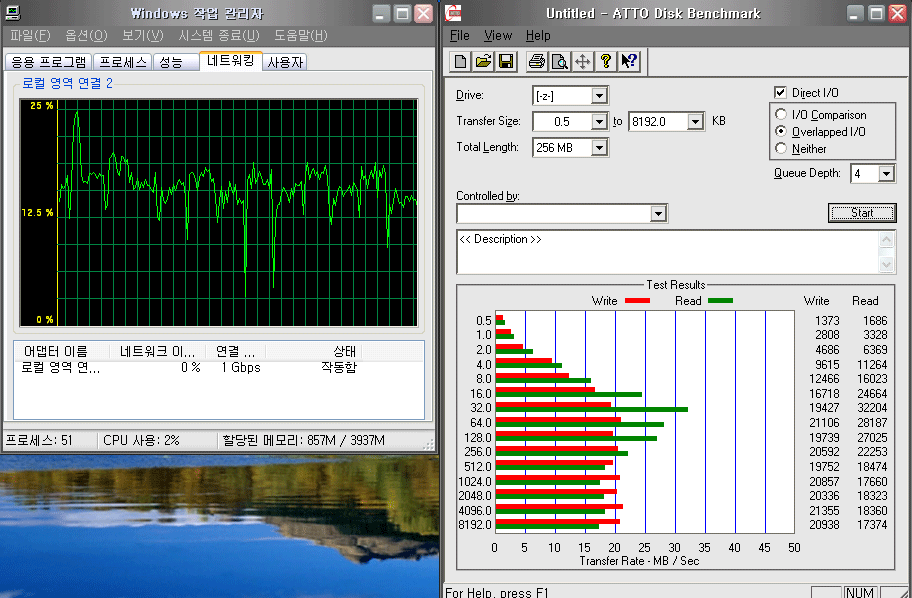Expand the Transfer Size minimum 0.5 dropdown

[x=599, y=122]
